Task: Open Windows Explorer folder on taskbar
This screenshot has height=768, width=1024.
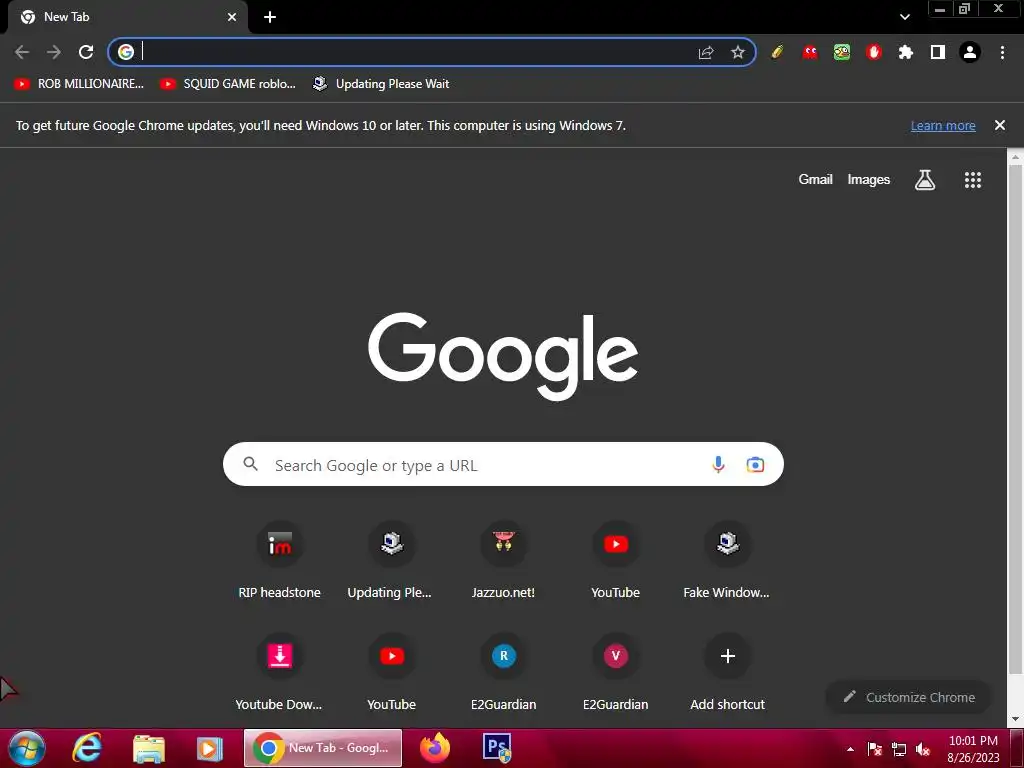Action: coord(149,748)
